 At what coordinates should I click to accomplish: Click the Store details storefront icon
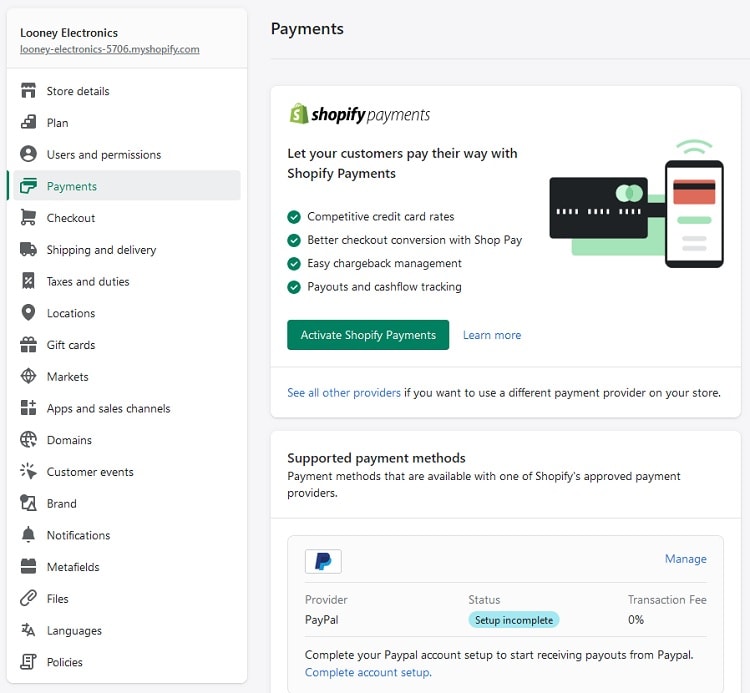coord(28,90)
